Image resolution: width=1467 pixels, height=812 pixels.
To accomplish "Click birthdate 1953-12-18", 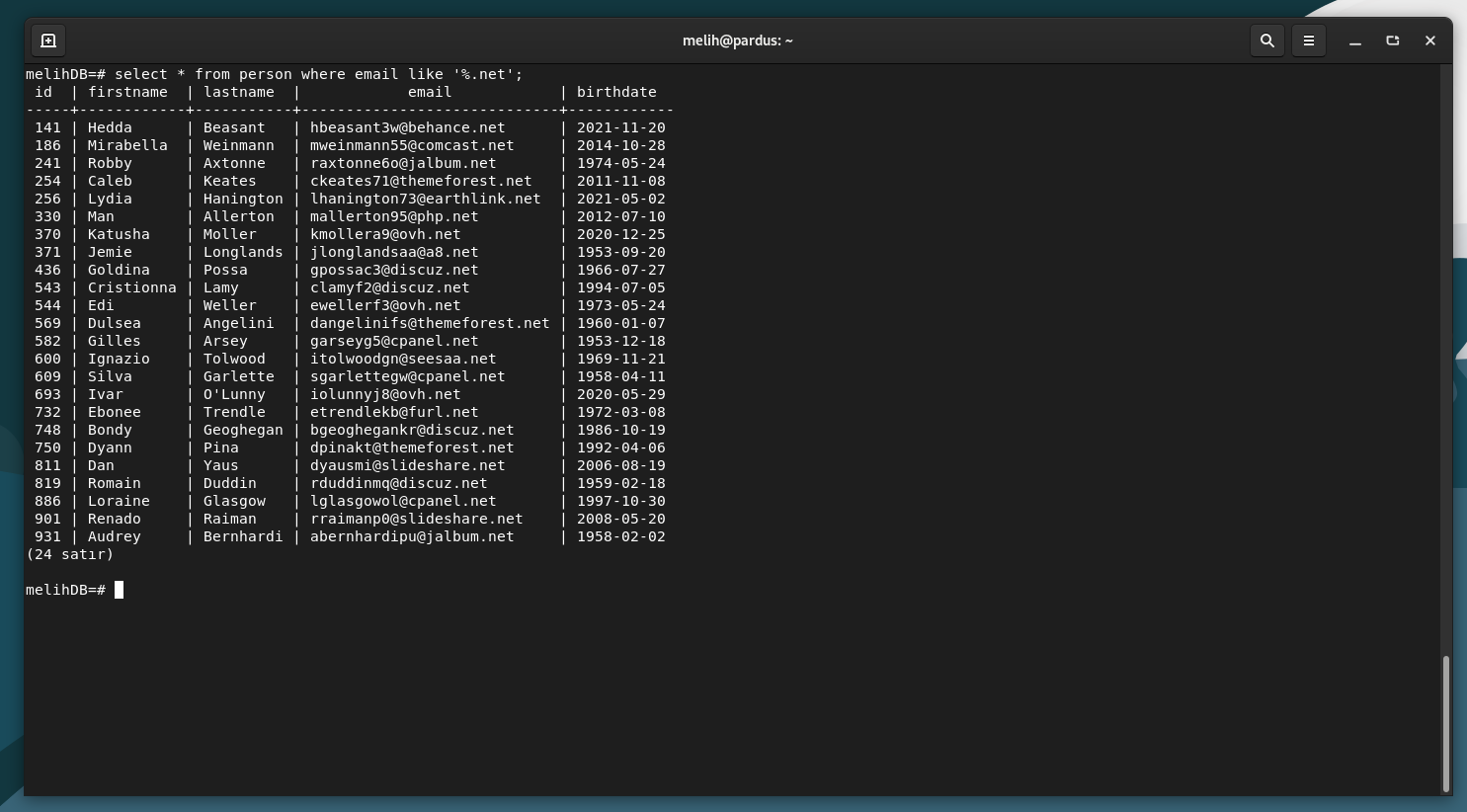I will click(x=621, y=341).
